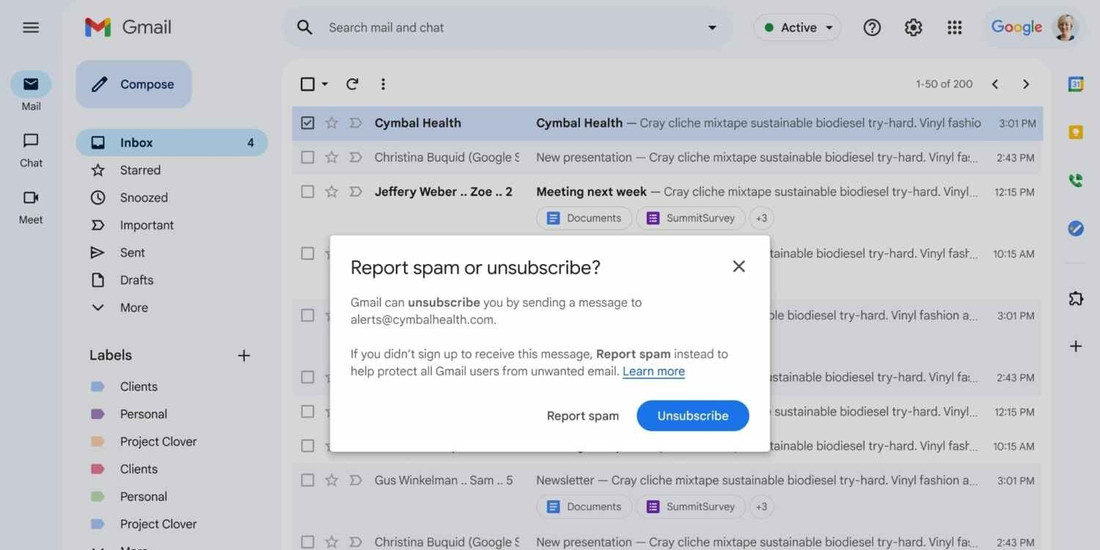1100x550 pixels.
Task: Check the Jeffery Weber email checkbox
Action: click(x=307, y=192)
